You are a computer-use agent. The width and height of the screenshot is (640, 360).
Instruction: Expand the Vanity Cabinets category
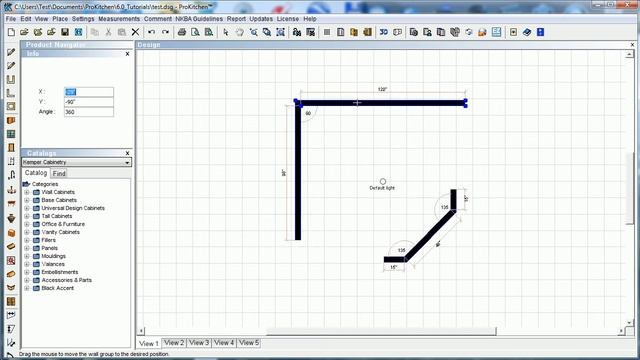(x=27, y=232)
